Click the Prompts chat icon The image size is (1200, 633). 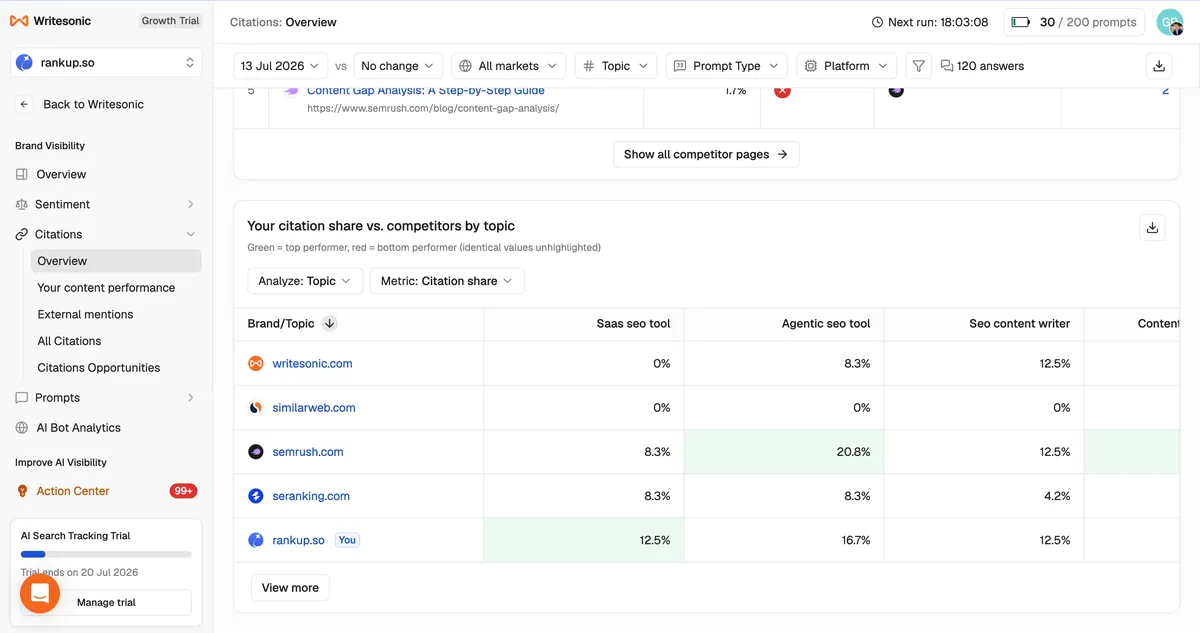[22, 398]
